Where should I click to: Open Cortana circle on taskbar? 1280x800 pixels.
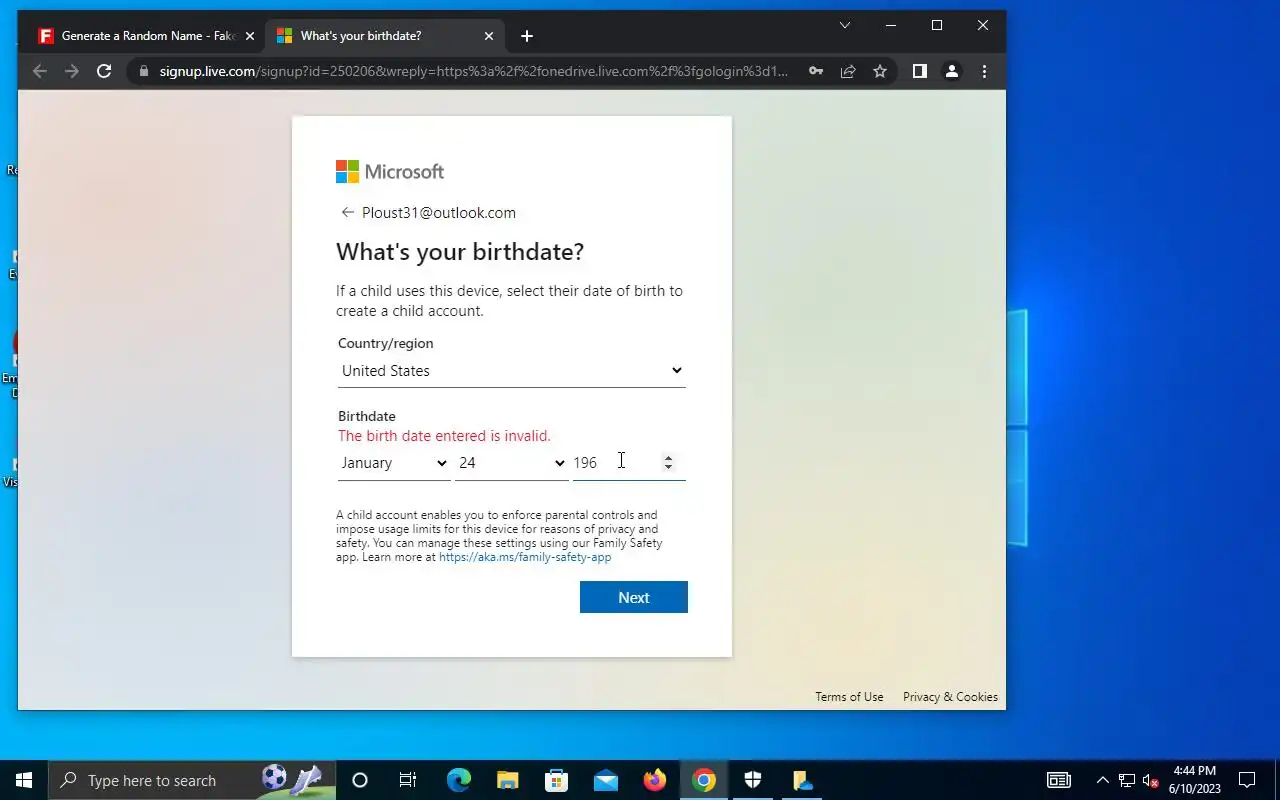(x=360, y=780)
